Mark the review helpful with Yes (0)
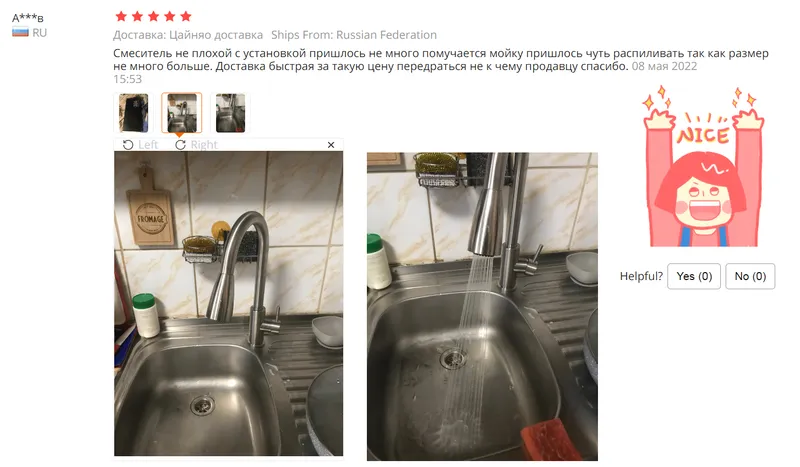Viewport: 800px width, 467px height. pyautogui.click(x=694, y=276)
